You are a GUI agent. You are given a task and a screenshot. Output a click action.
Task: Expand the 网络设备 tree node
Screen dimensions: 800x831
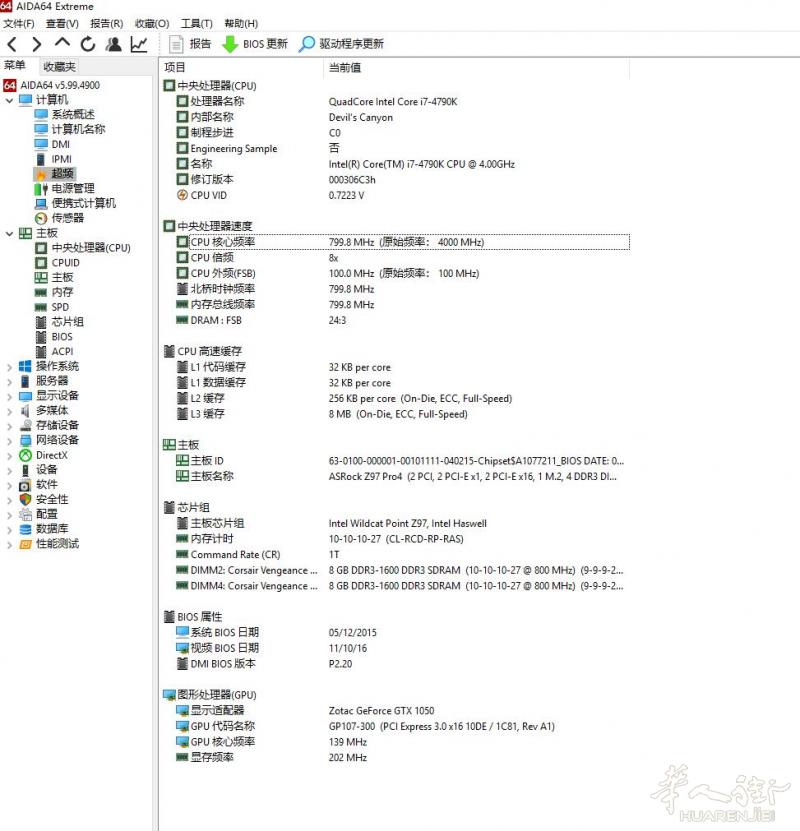click(9, 441)
